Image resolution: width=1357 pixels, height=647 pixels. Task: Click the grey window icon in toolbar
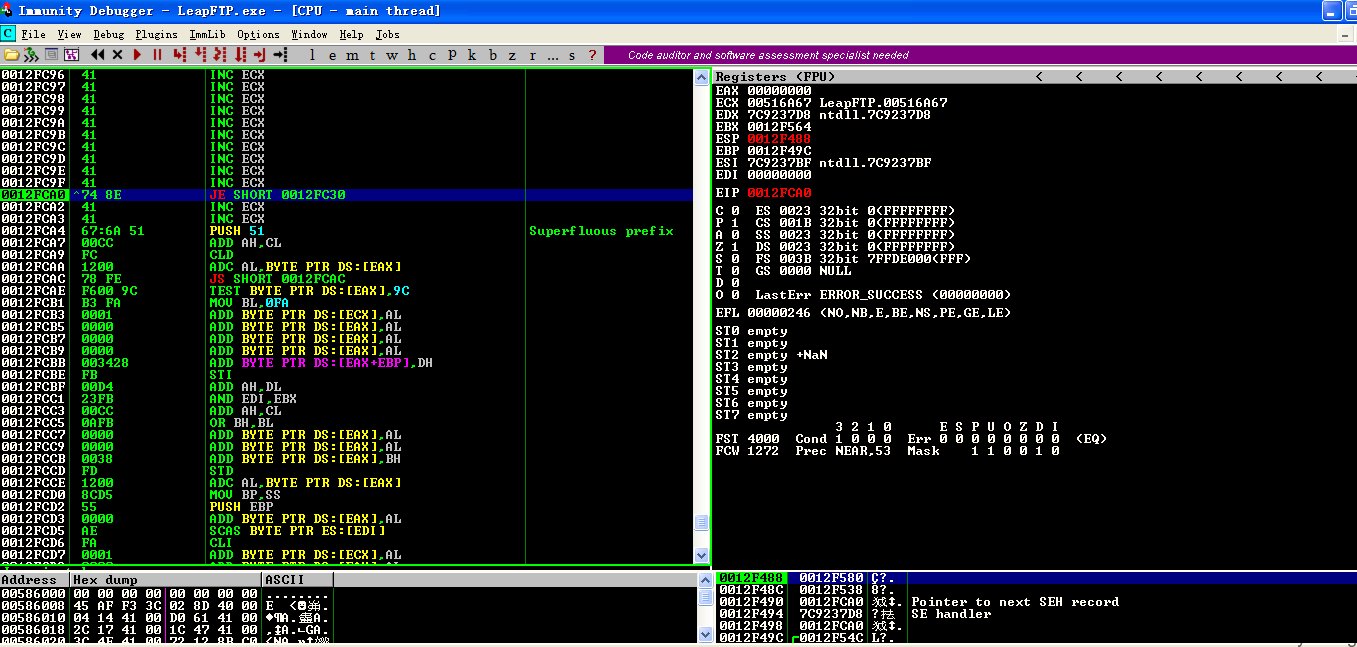click(x=52, y=54)
